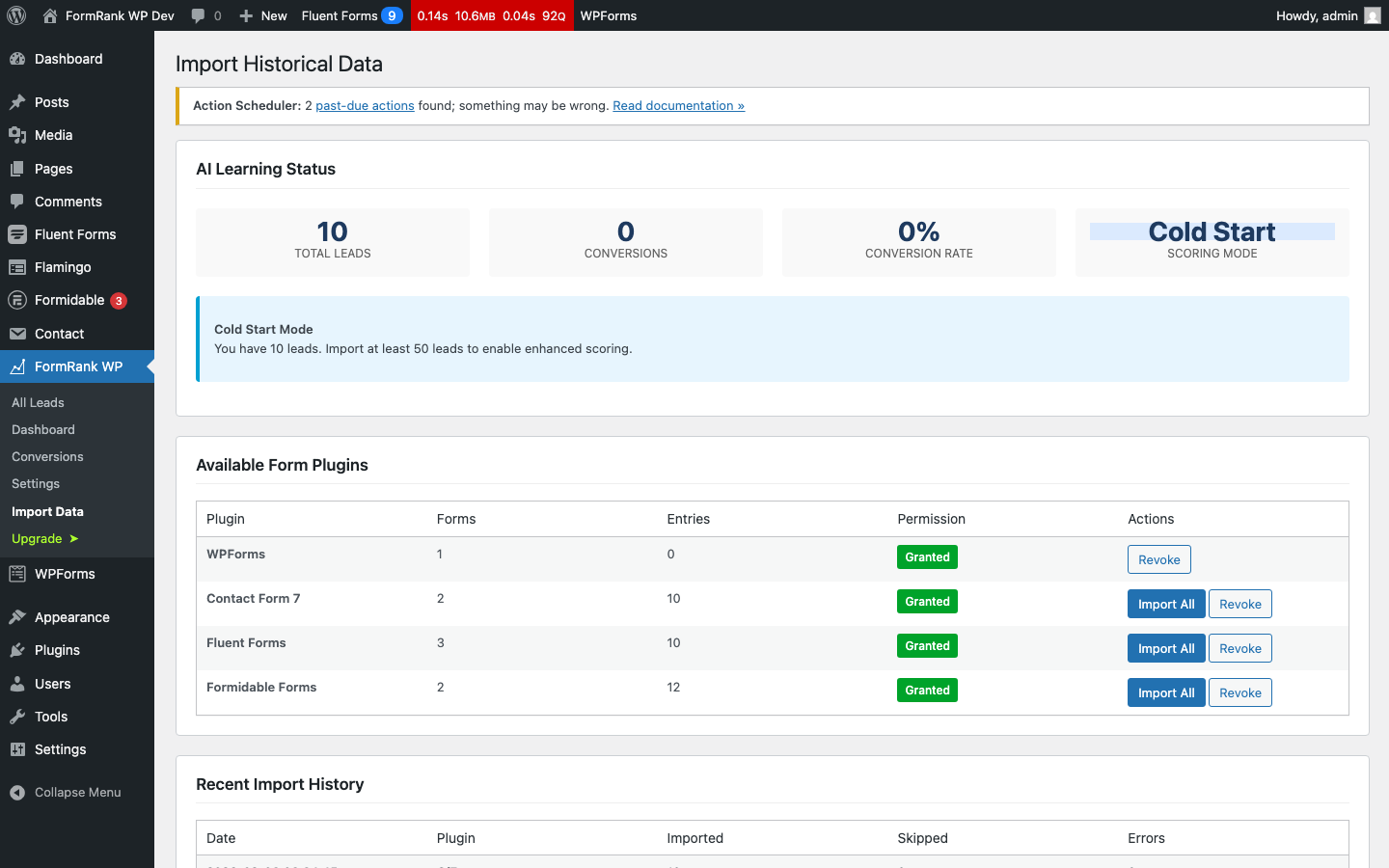Follow the past-due actions link
1389x868 pixels.
coord(365,105)
